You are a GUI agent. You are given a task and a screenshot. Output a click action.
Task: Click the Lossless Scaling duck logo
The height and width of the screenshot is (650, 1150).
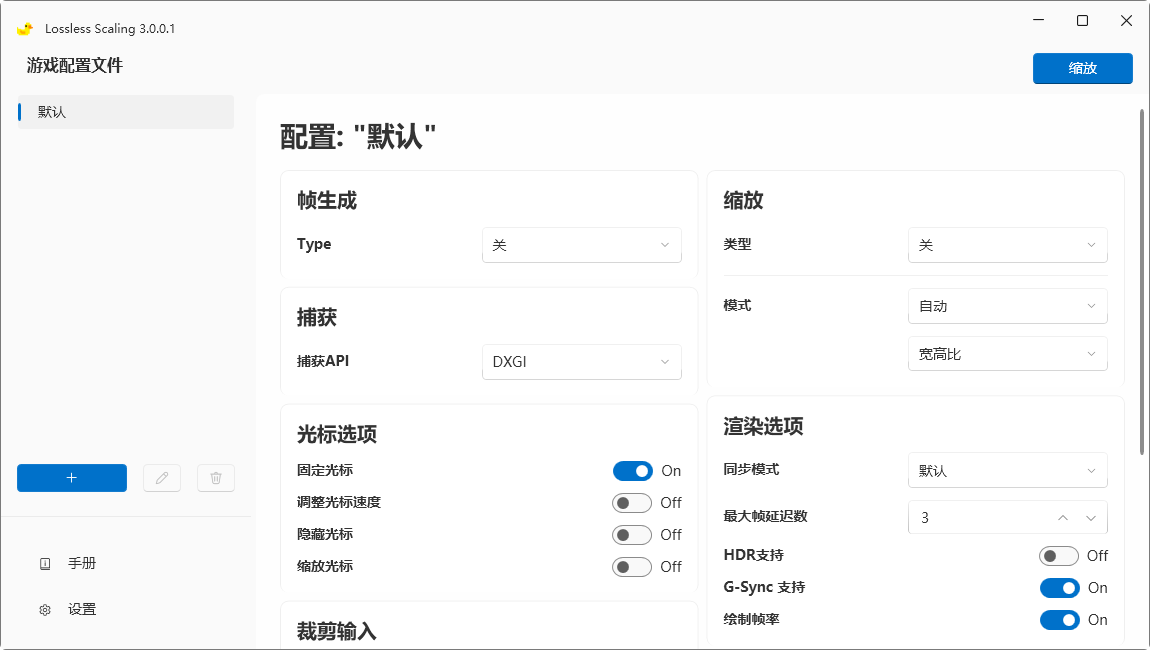click(x=23, y=29)
